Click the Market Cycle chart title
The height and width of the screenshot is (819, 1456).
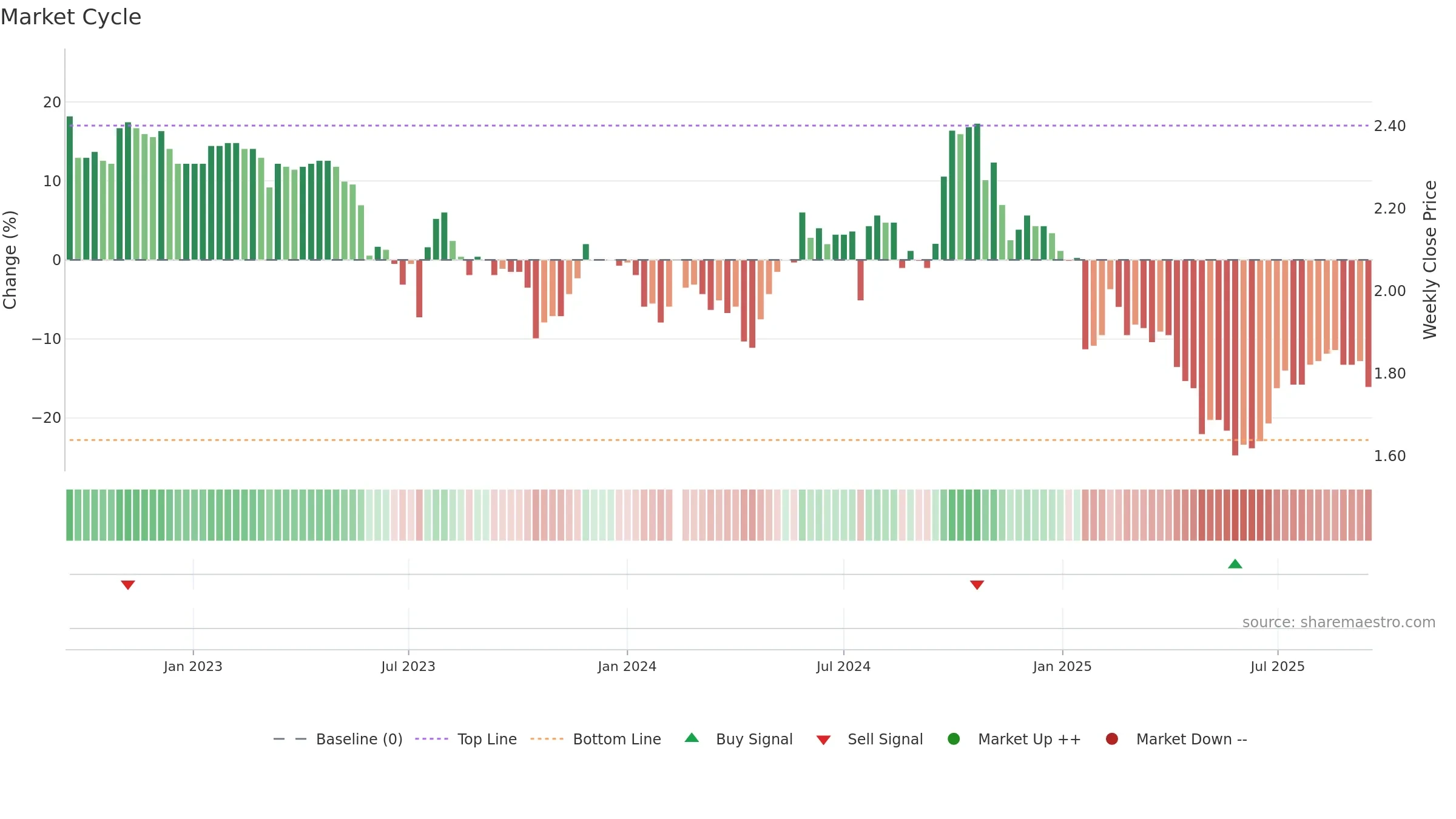71,17
